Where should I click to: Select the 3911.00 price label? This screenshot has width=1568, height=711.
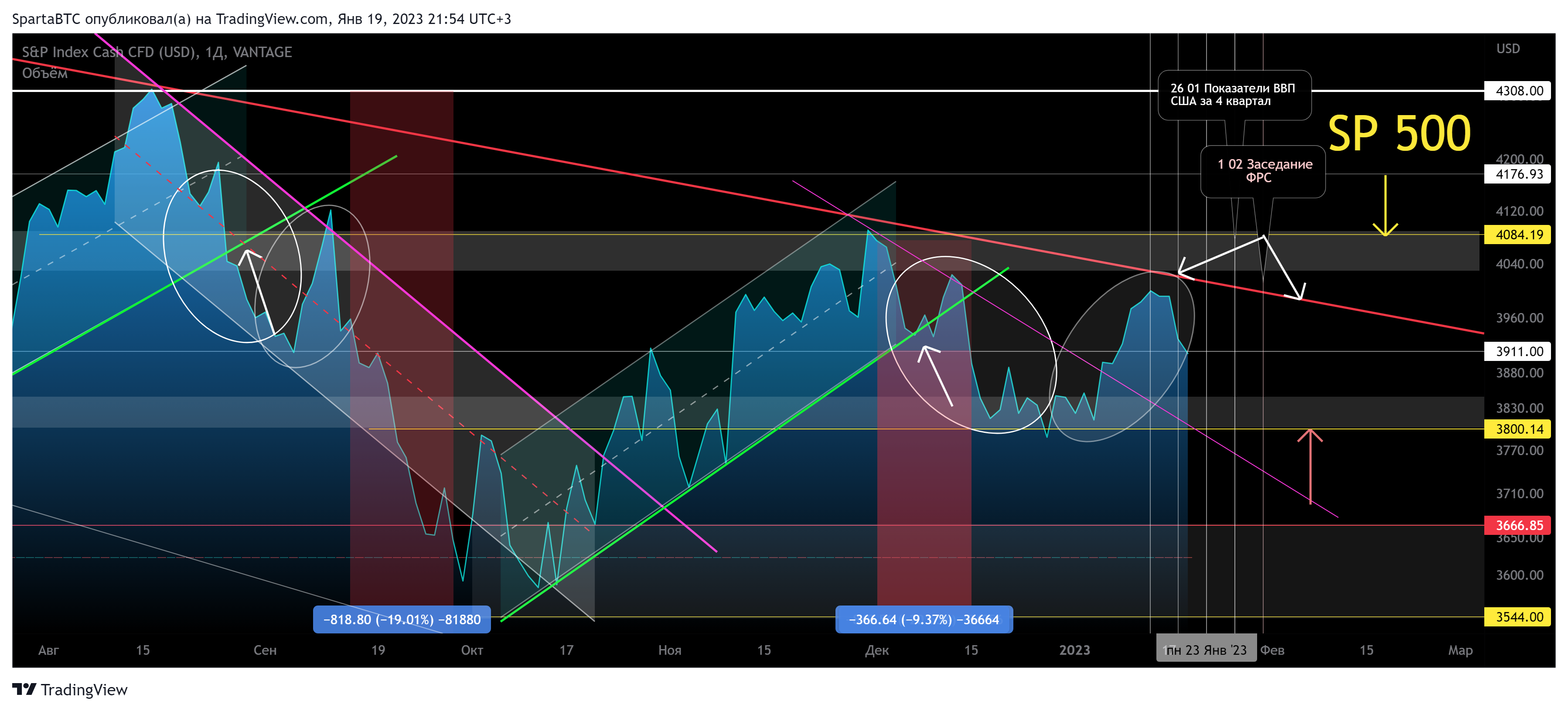pos(1517,351)
